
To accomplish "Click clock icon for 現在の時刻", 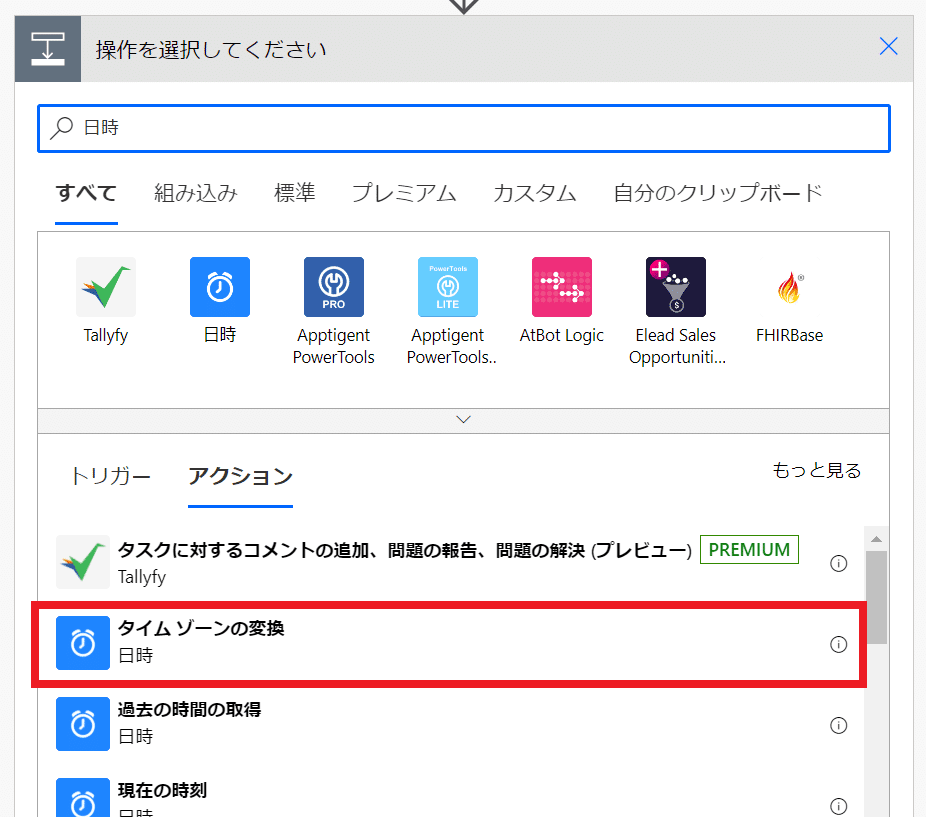I will [x=83, y=799].
